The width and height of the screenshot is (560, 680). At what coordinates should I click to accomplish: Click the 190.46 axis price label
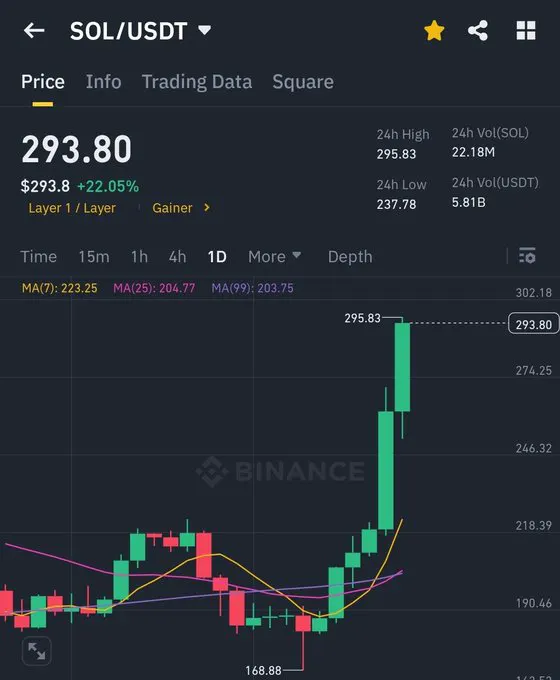point(534,603)
